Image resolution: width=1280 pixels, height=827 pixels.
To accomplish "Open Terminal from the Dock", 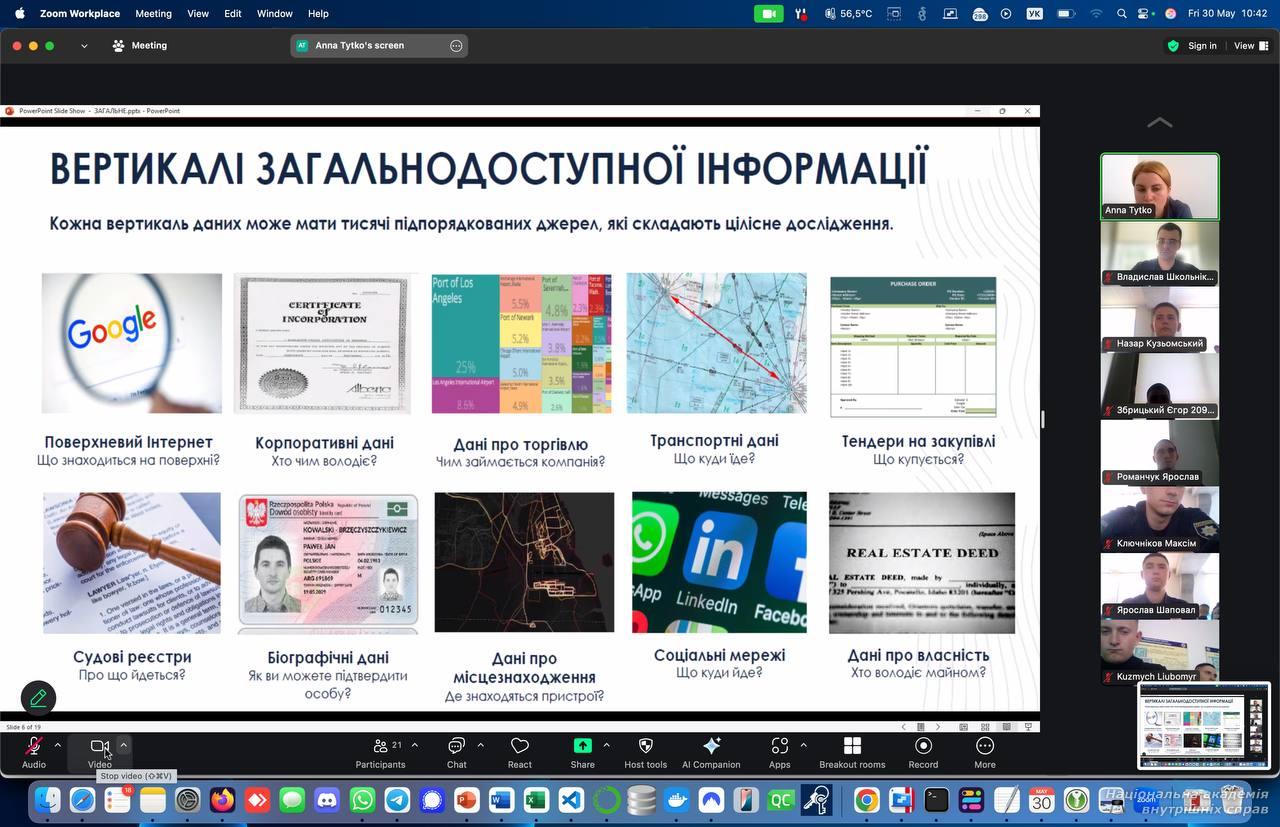I will coord(936,800).
